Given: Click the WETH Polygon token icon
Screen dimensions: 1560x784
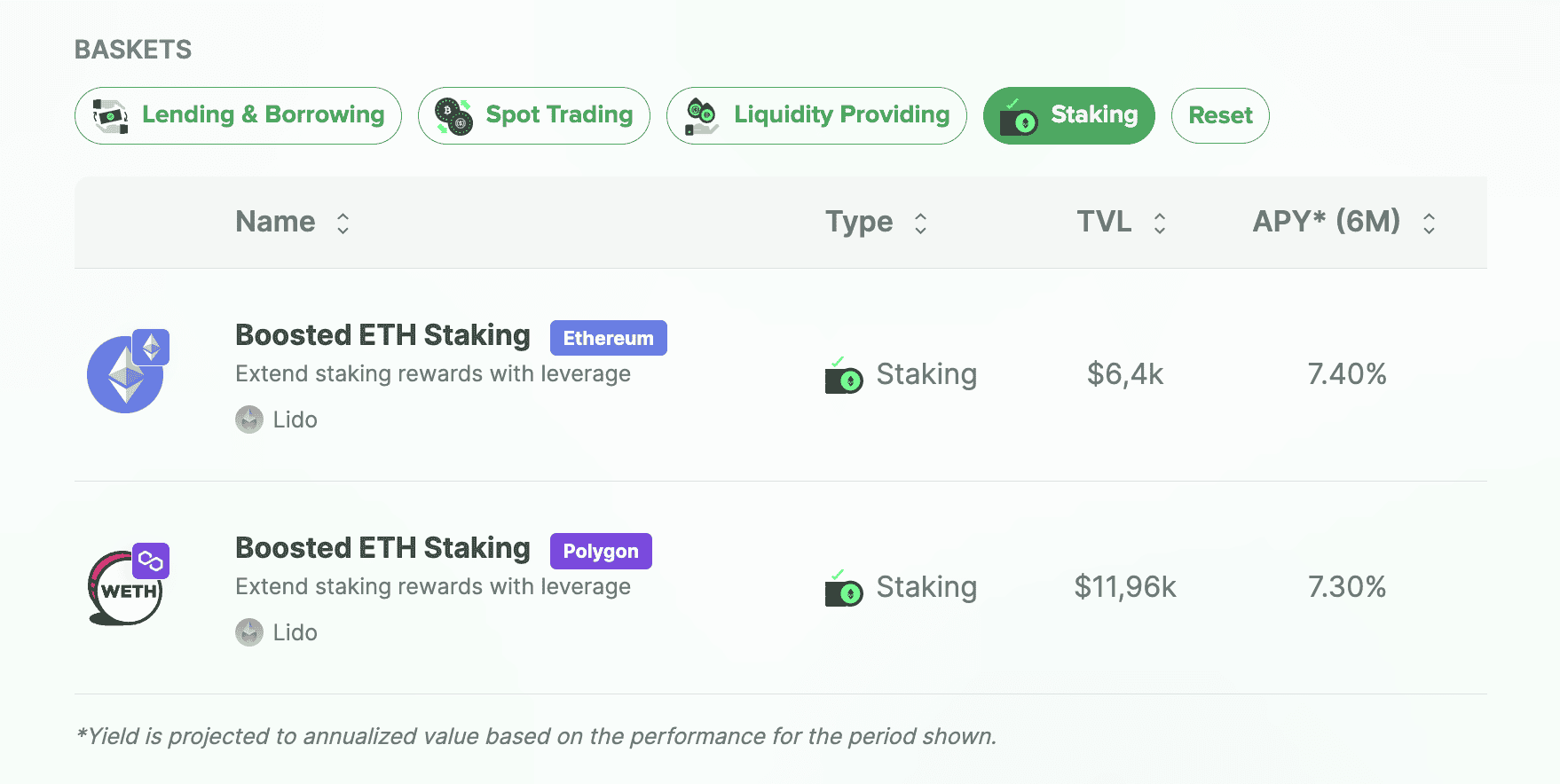Looking at the screenshot, I should 126,587.
